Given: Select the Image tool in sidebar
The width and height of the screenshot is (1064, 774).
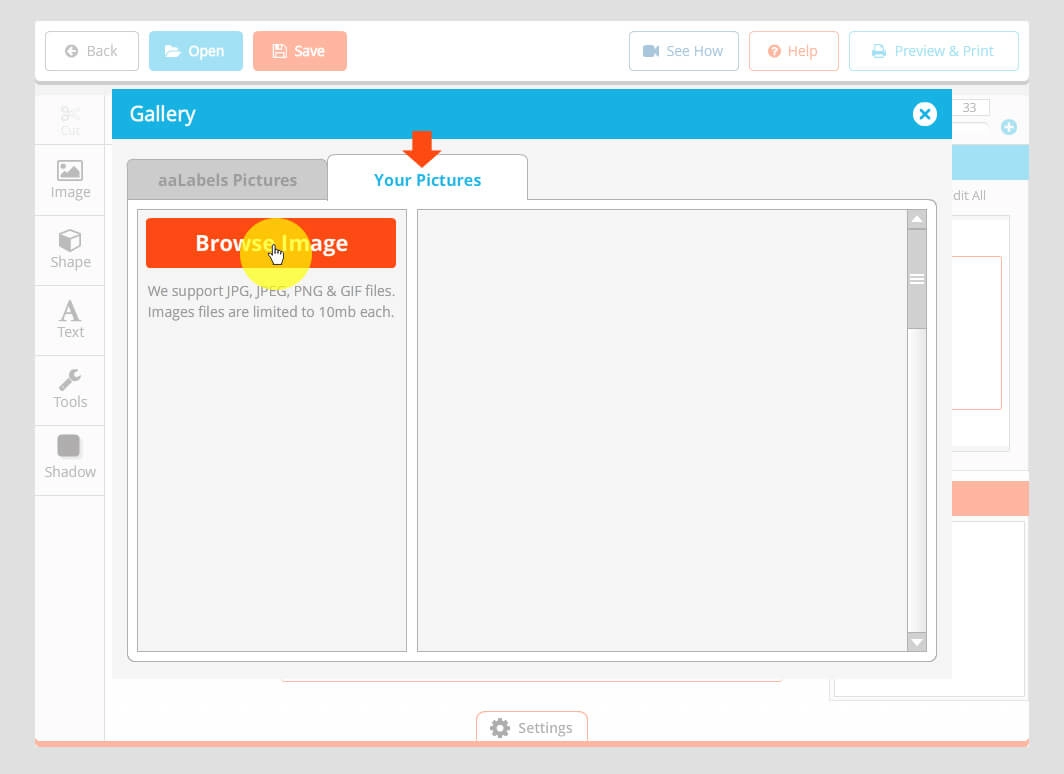Looking at the screenshot, I should point(70,180).
